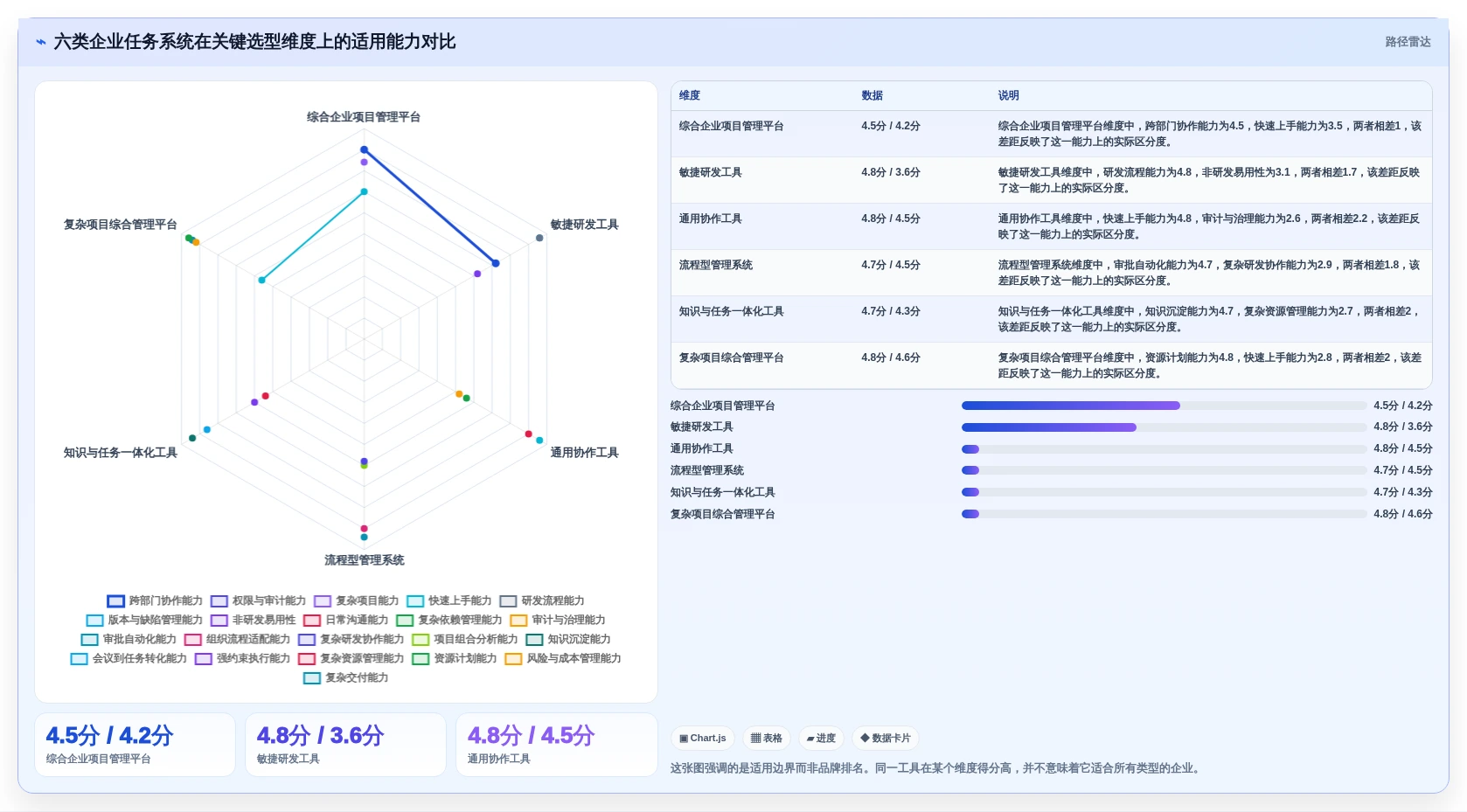Screen dimensions: 1467x812
Task: Hide the 非研发易用性 series
Action: click(x=253, y=621)
